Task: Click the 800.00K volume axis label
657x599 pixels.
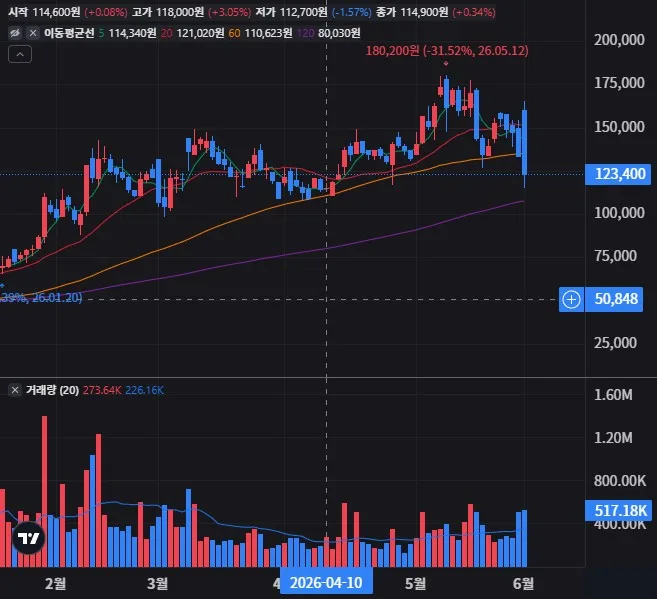Action: click(x=619, y=481)
